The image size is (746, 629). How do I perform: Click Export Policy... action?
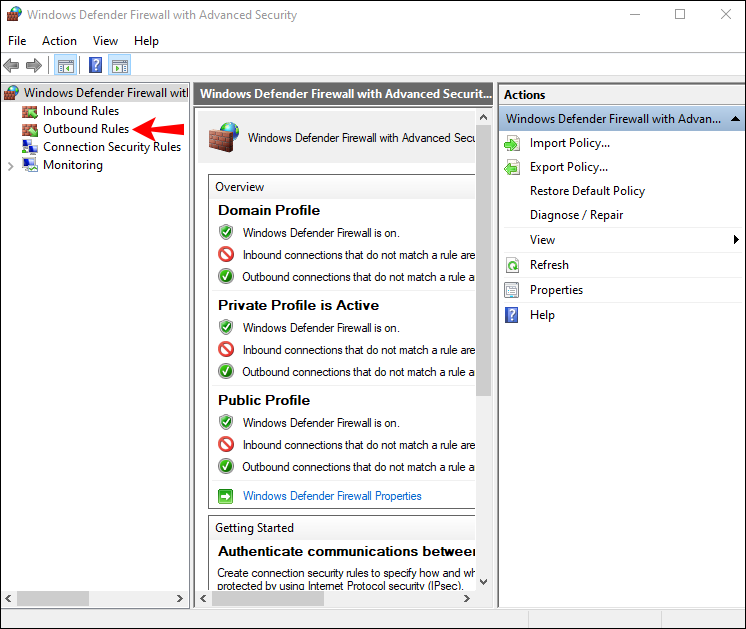coord(569,167)
